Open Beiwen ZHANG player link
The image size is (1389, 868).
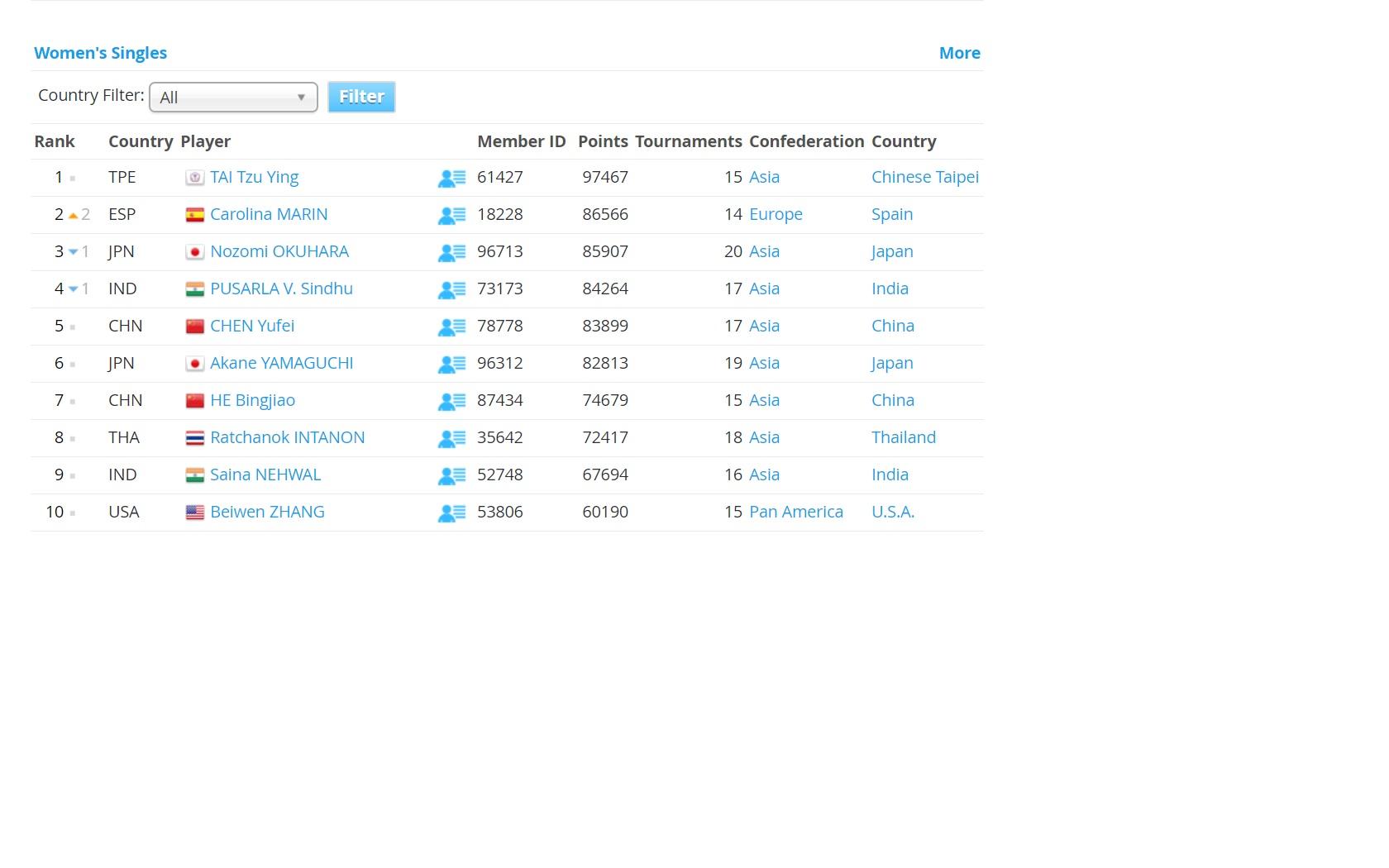[267, 512]
